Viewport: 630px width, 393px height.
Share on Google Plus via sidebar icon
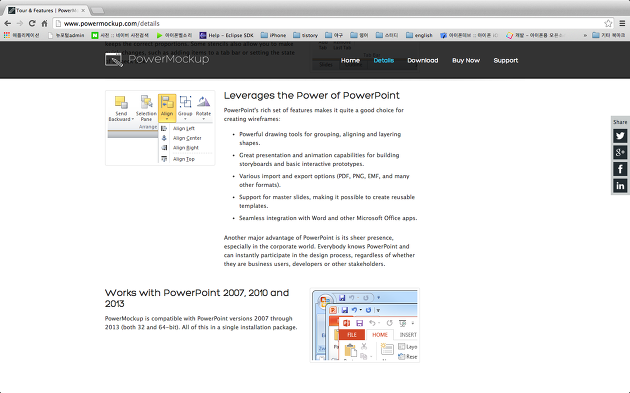click(620, 152)
